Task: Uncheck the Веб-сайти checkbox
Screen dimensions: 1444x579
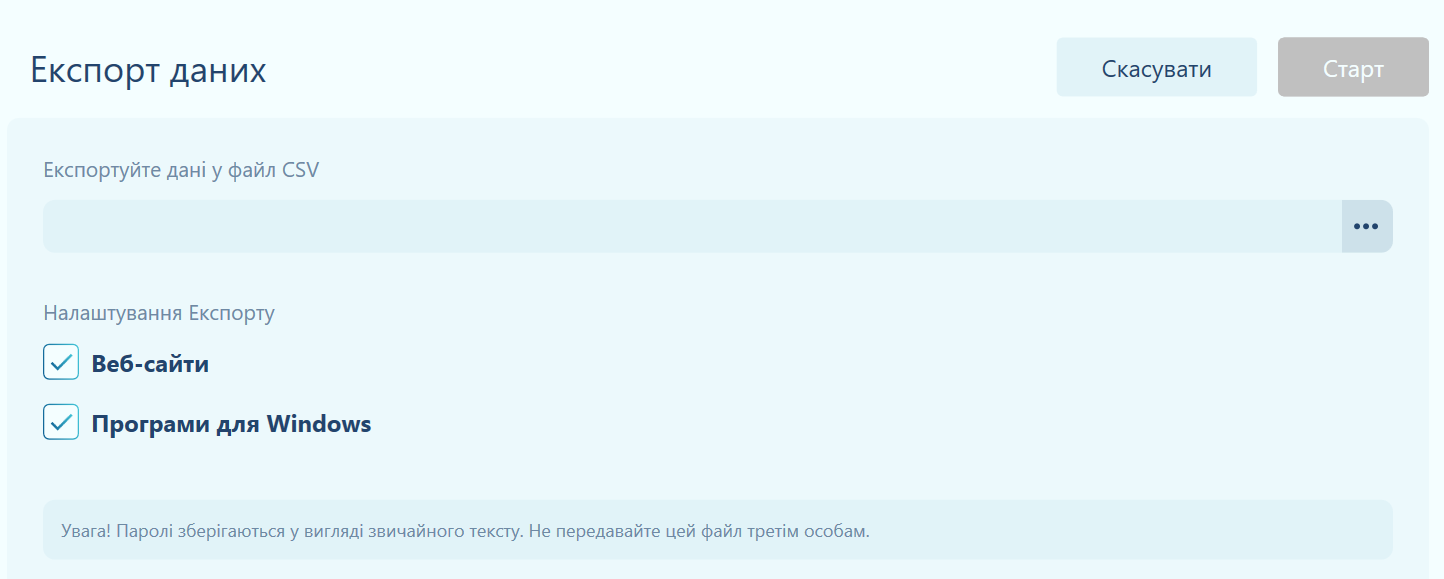Action: click(x=61, y=362)
